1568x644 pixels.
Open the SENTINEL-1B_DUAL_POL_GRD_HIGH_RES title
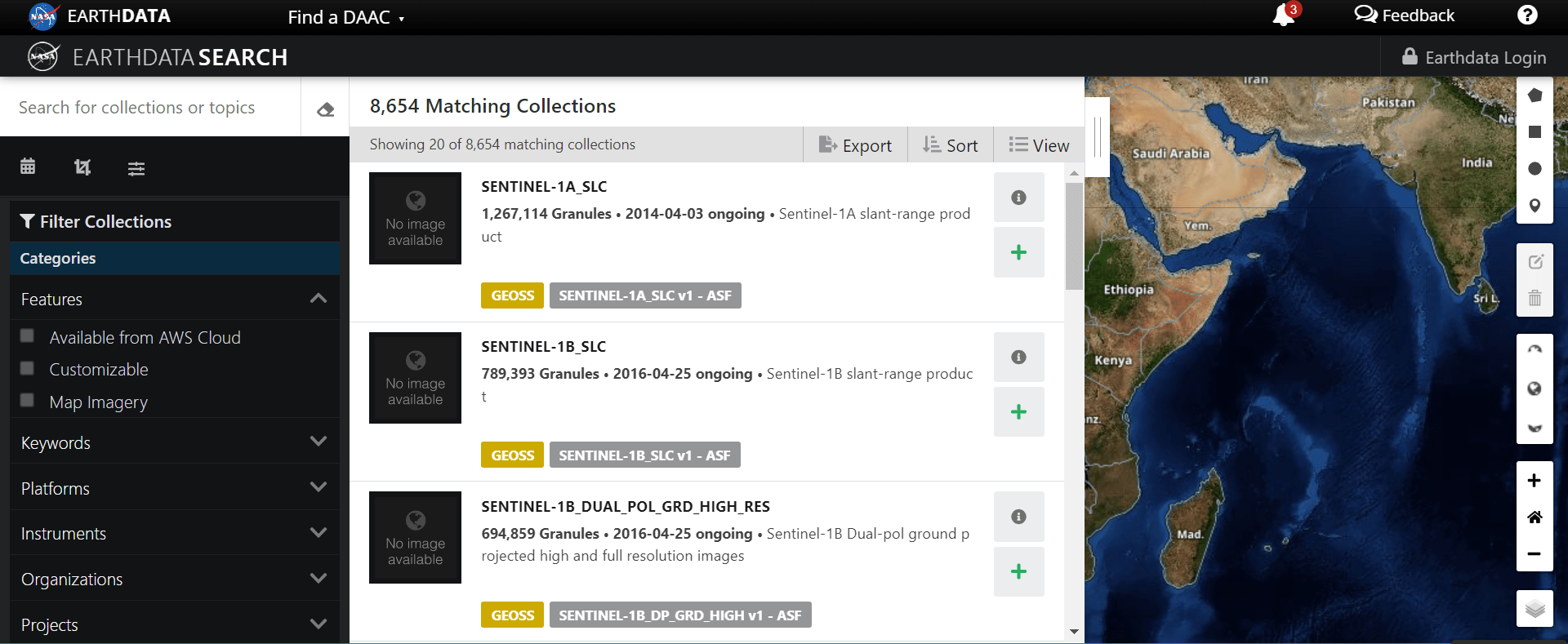(x=626, y=506)
